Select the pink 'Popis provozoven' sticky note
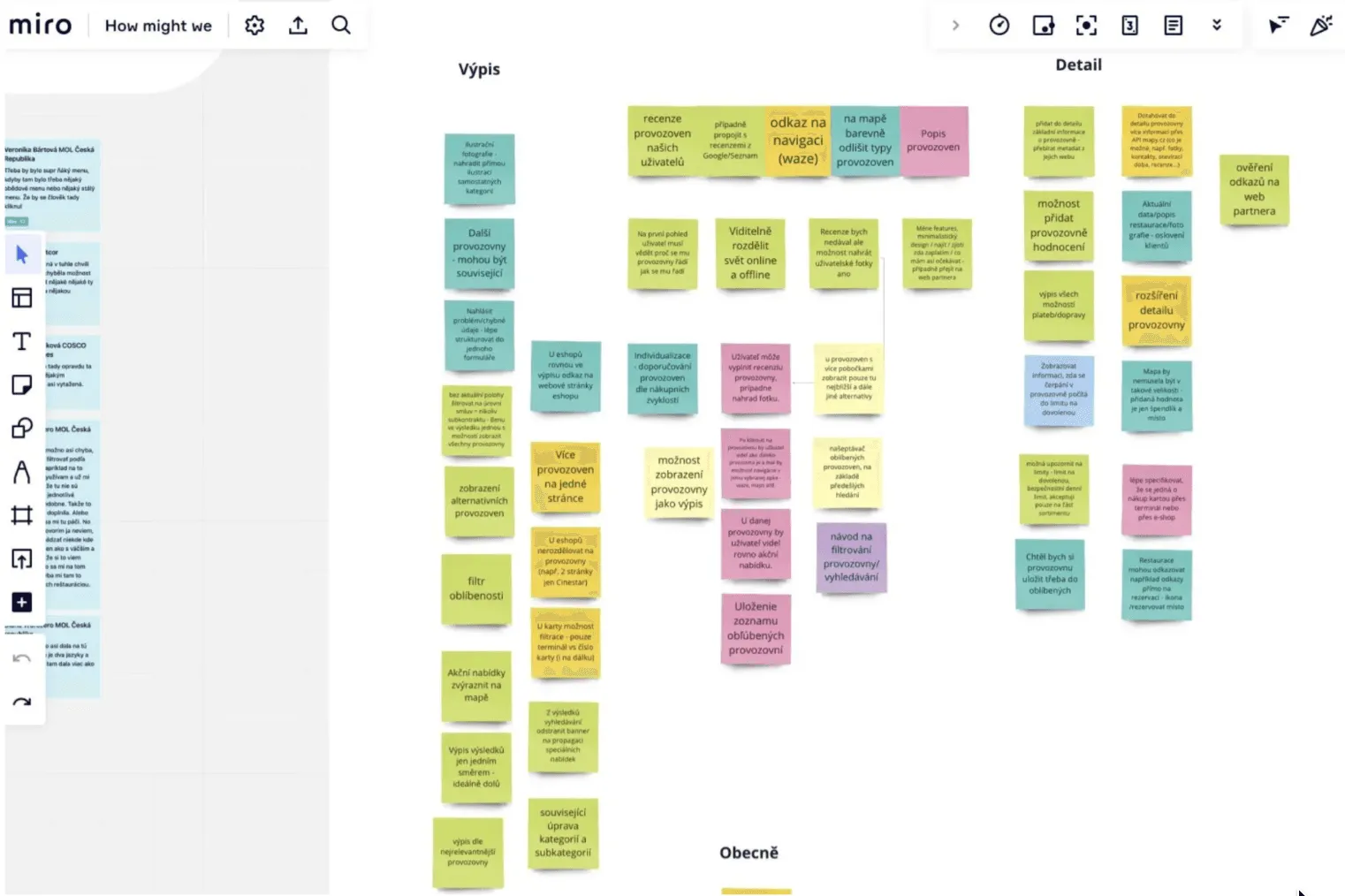 tap(933, 140)
